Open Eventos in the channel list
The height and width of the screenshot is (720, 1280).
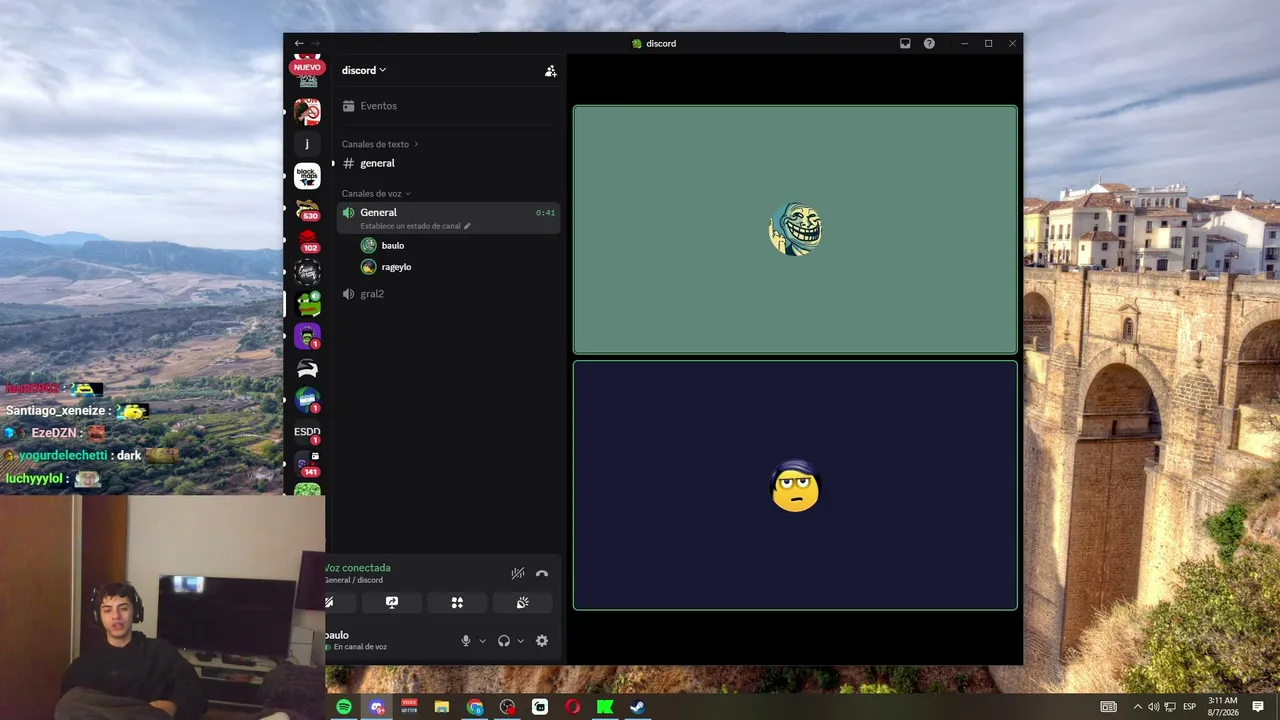tap(448, 106)
